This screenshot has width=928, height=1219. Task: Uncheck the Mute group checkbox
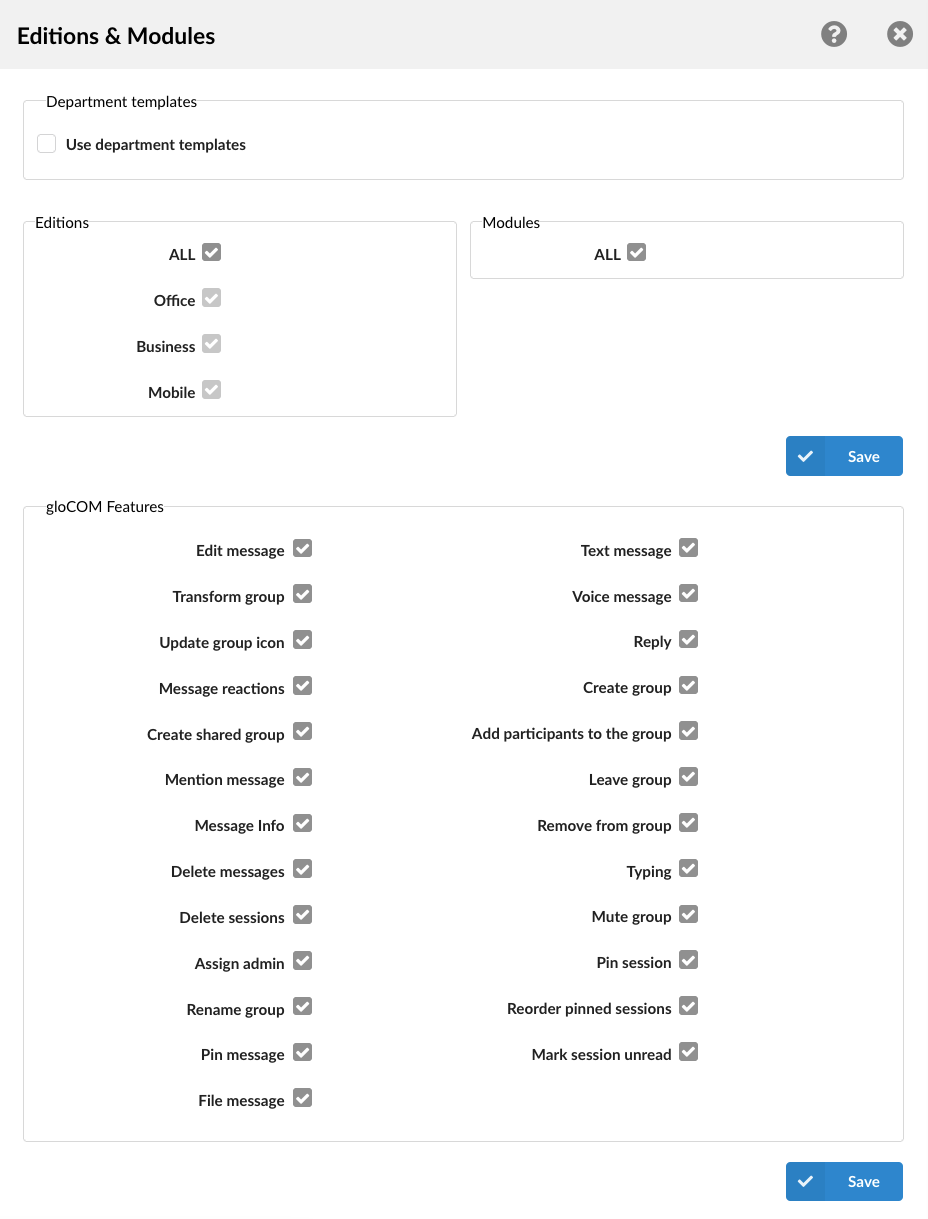click(688, 915)
